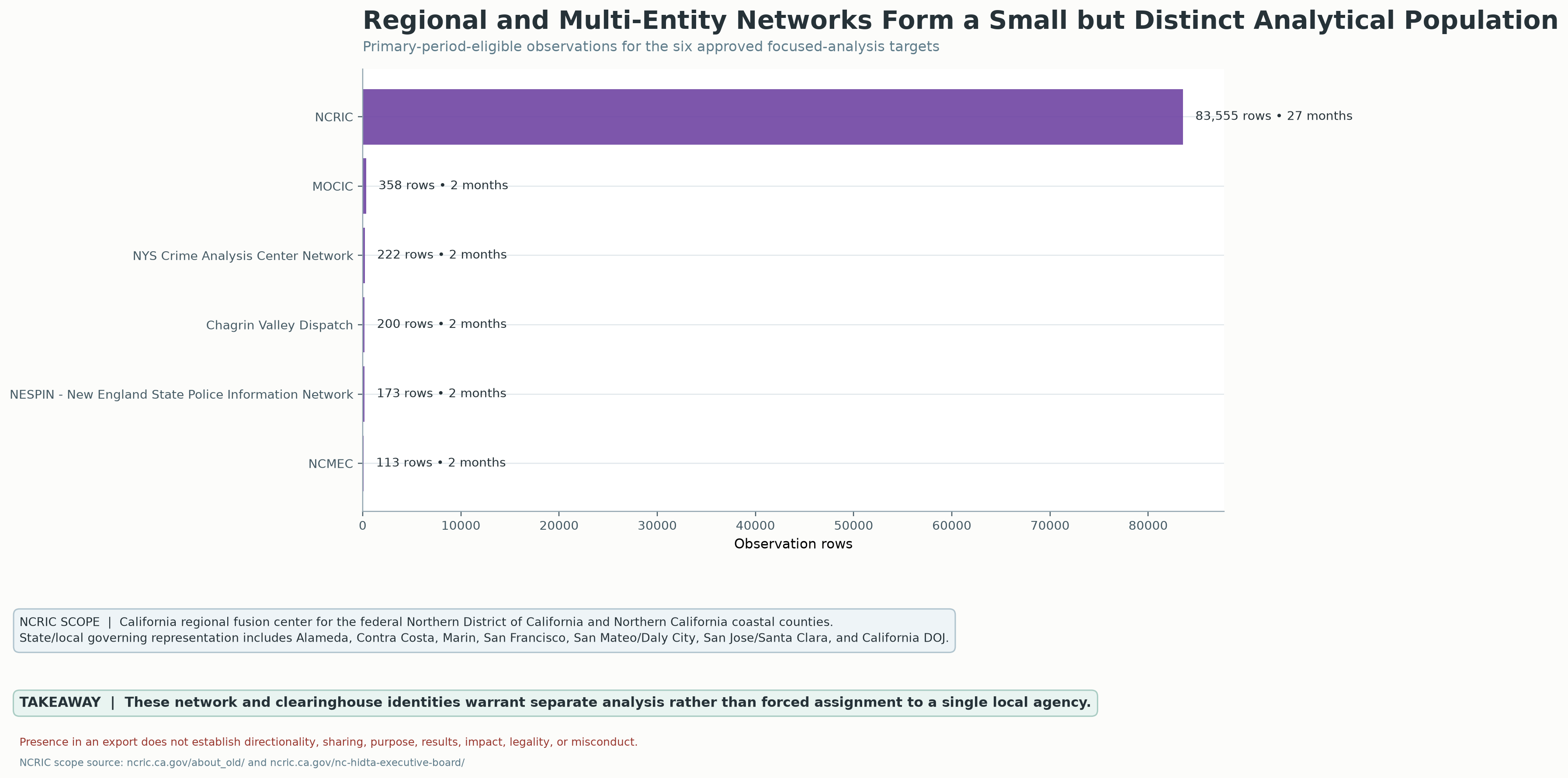
Task: Select the 30000 tick label
Action: pyautogui.click(x=657, y=527)
